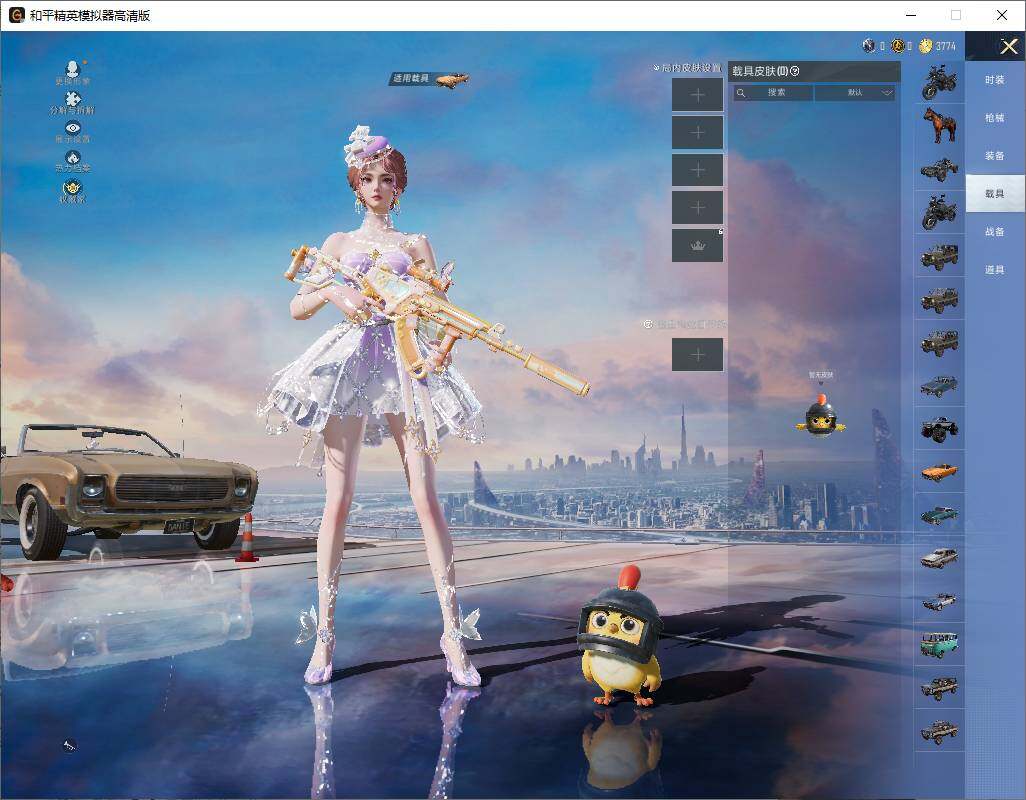The width and height of the screenshot is (1026, 800).
Task: Select the horse in vehicle list
Action: pos(940,125)
